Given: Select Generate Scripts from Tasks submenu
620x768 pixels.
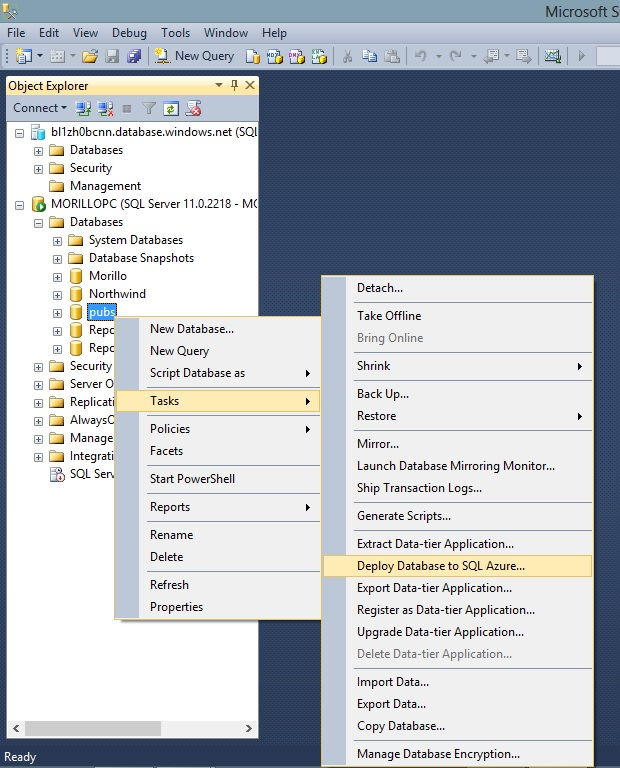Looking at the screenshot, I should (457, 516).
